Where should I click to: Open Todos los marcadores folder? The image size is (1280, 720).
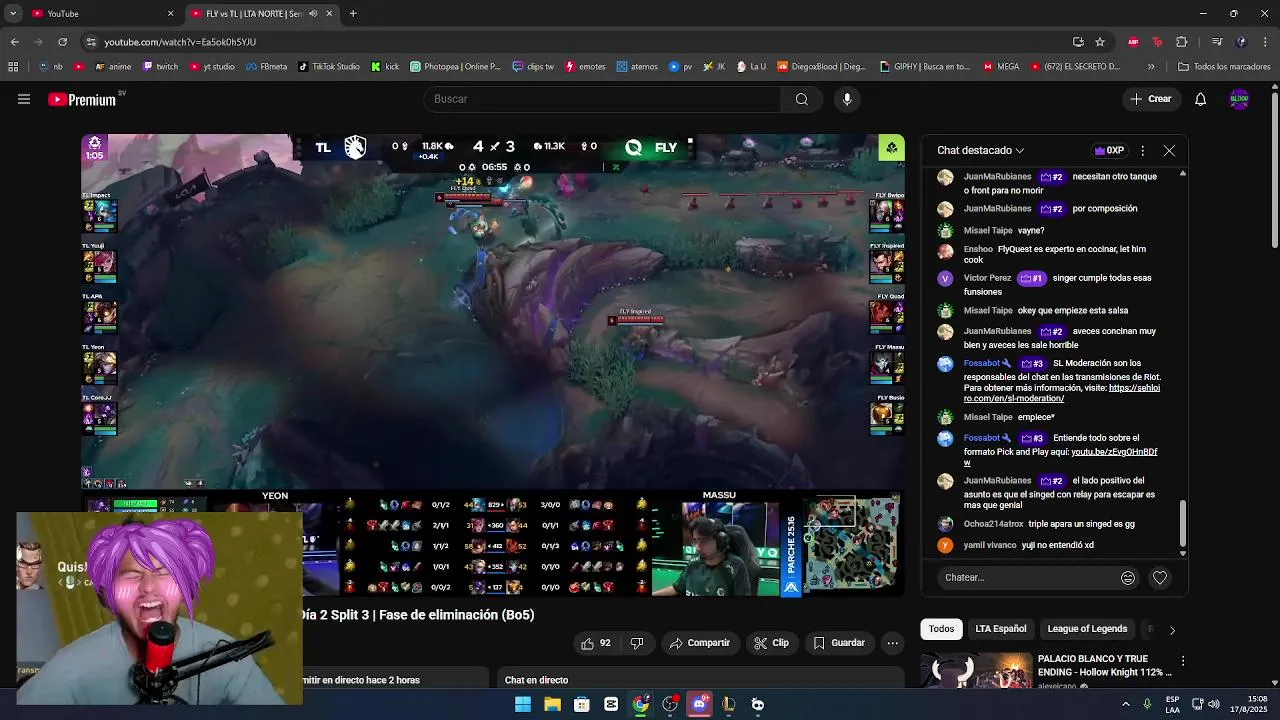pos(1224,67)
